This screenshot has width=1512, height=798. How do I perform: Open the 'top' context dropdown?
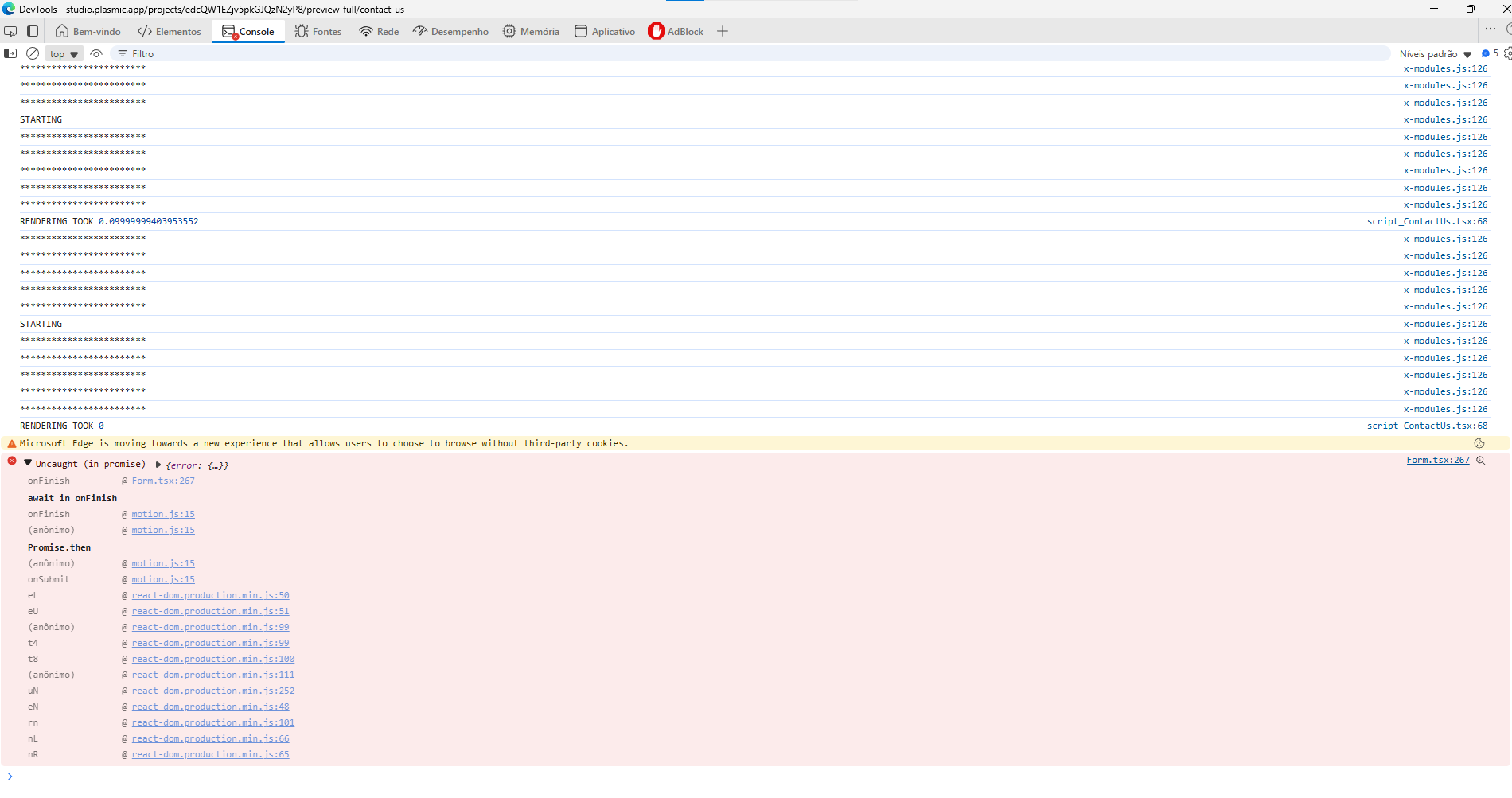tap(64, 54)
